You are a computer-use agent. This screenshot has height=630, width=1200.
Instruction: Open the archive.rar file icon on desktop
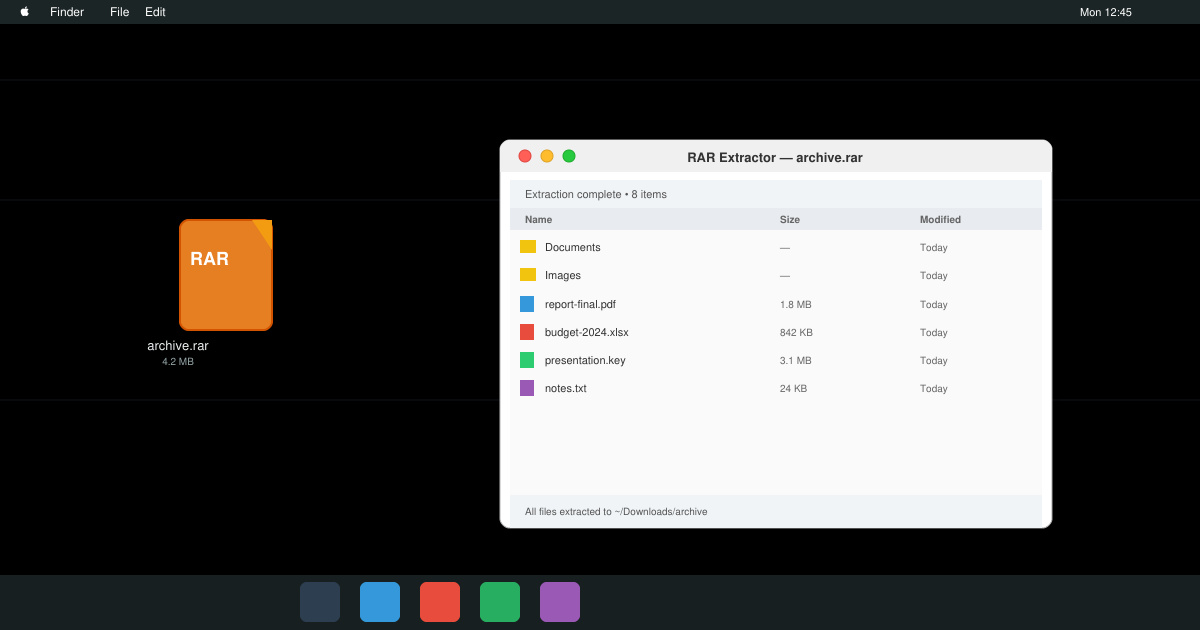[x=226, y=275]
